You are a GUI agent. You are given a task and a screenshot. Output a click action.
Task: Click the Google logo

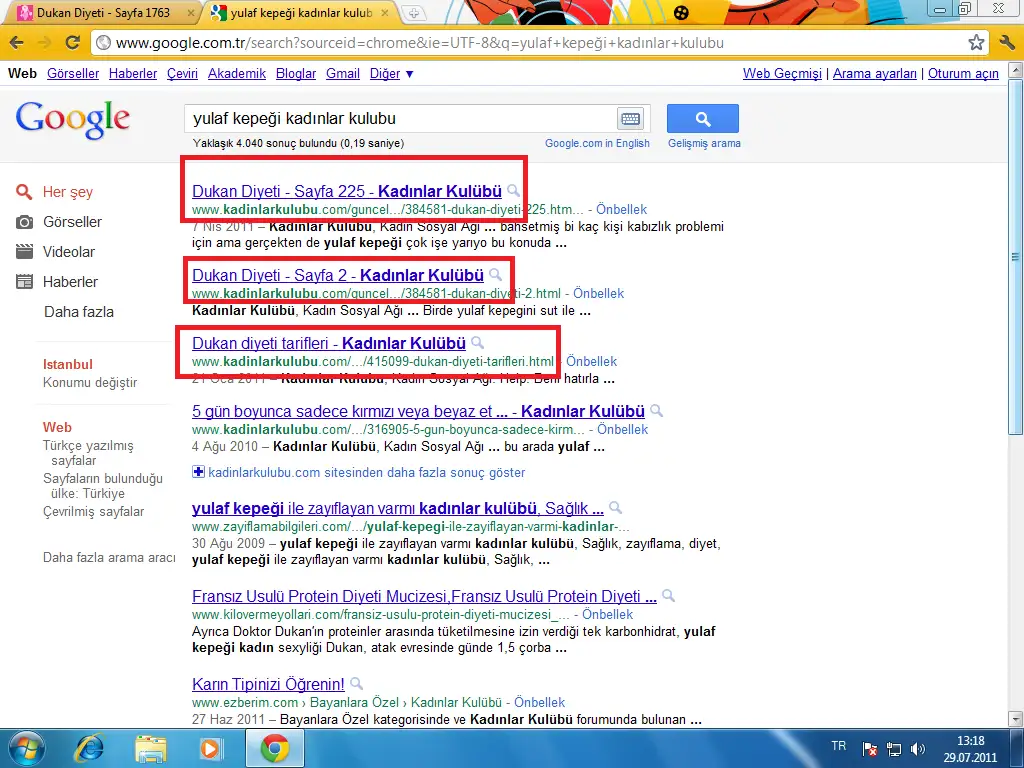72,120
